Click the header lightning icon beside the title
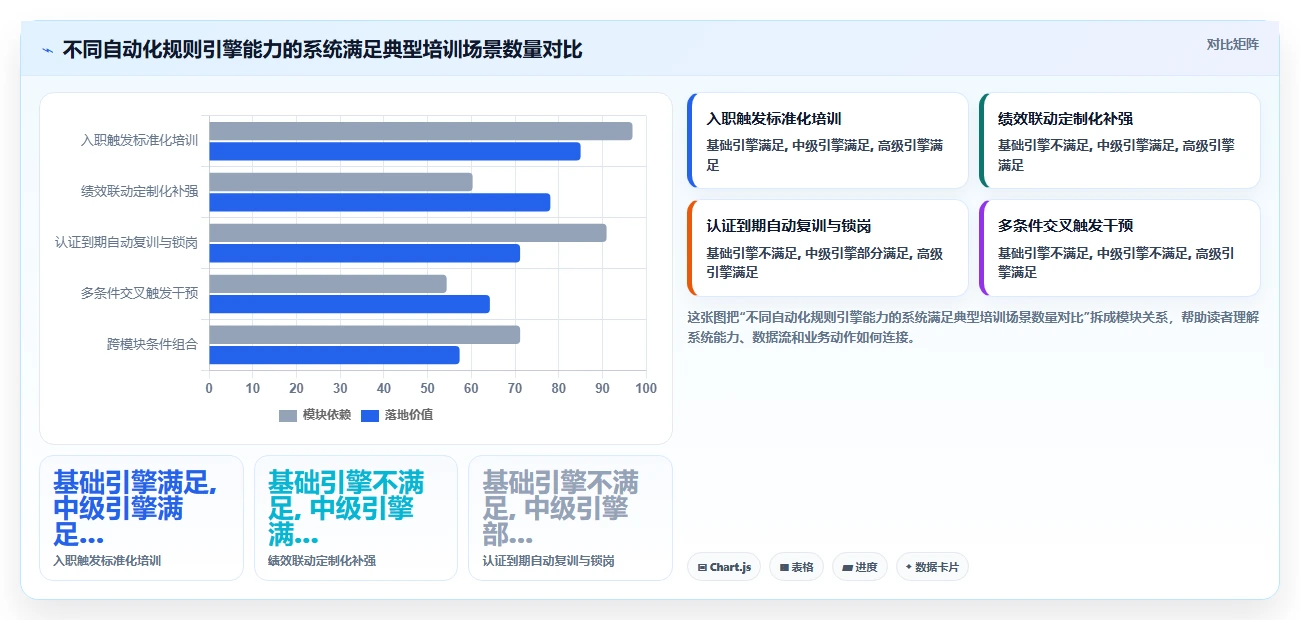Screen dimensions: 1300x620 (47, 50)
